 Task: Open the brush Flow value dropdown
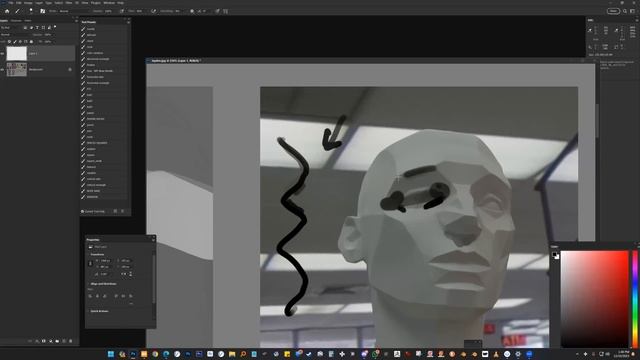pos(140,11)
